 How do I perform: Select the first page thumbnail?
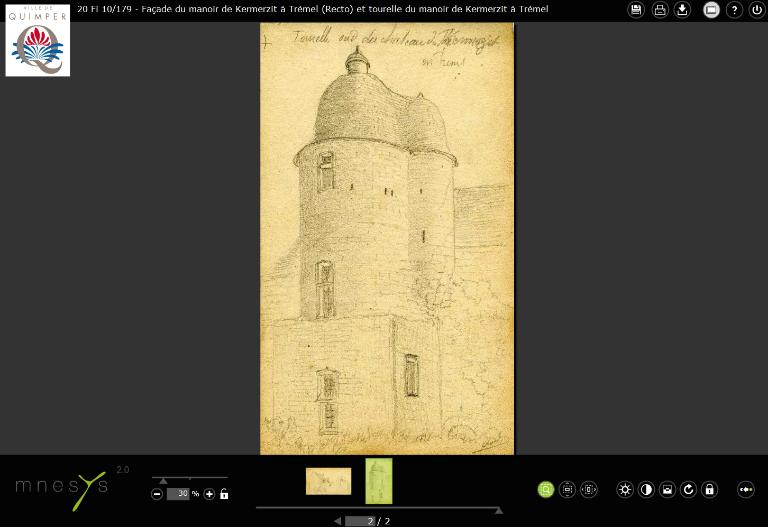click(328, 481)
